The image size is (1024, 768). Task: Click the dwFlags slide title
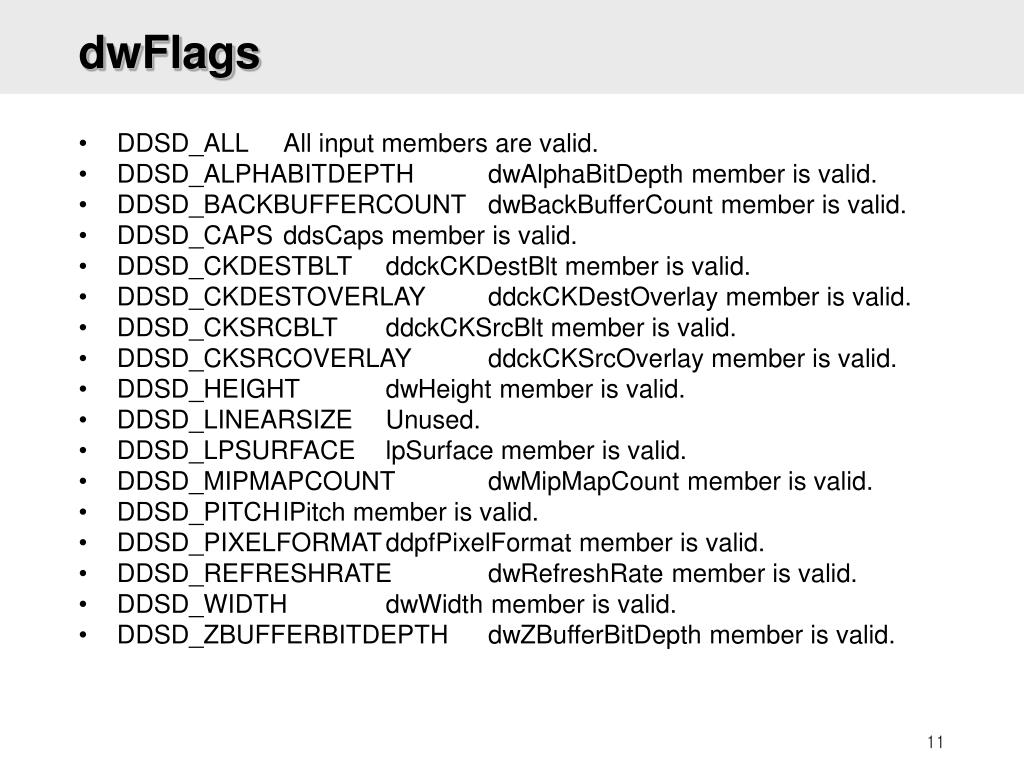click(x=169, y=54)
